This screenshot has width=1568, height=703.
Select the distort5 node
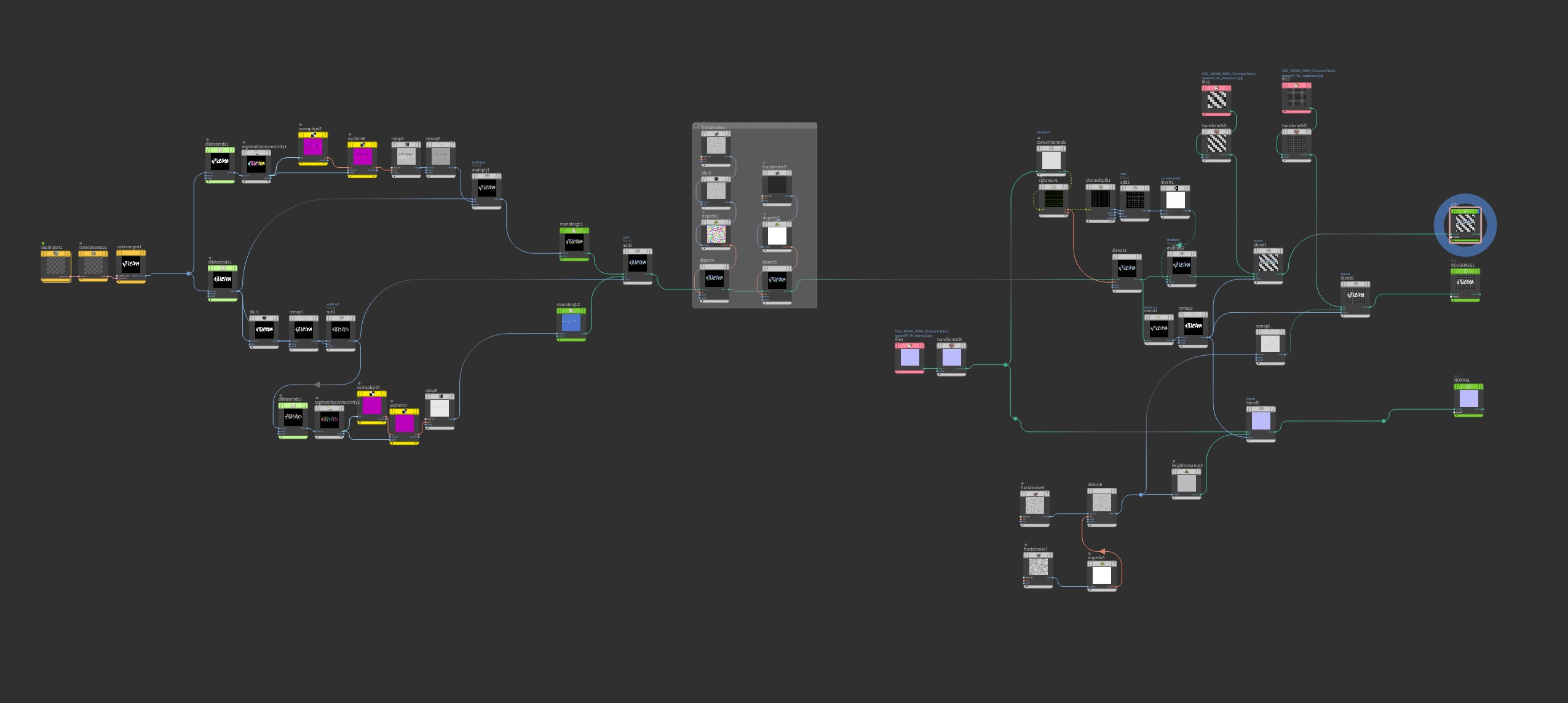[777, 285]
